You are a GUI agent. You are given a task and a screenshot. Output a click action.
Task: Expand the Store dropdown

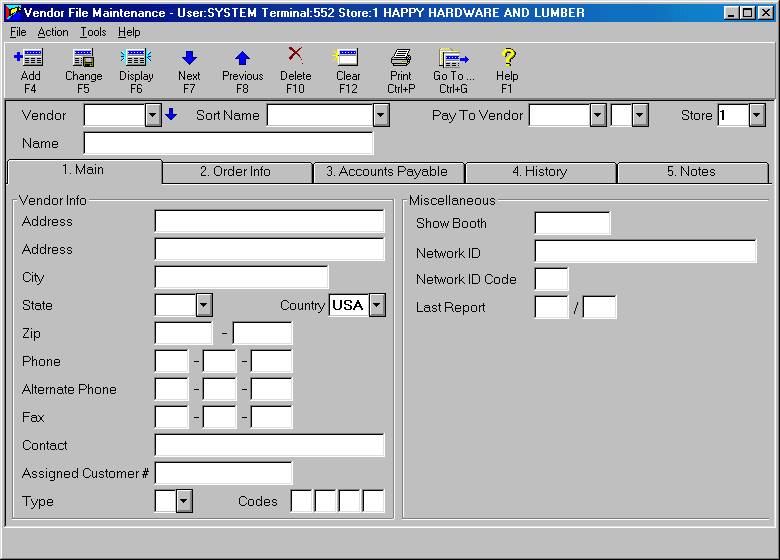tap(756, 115)
